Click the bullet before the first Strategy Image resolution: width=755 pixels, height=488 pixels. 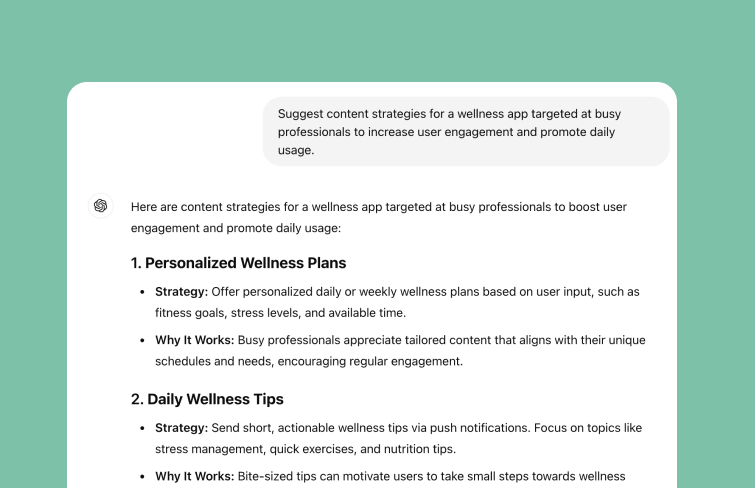(x=142, y=292)
